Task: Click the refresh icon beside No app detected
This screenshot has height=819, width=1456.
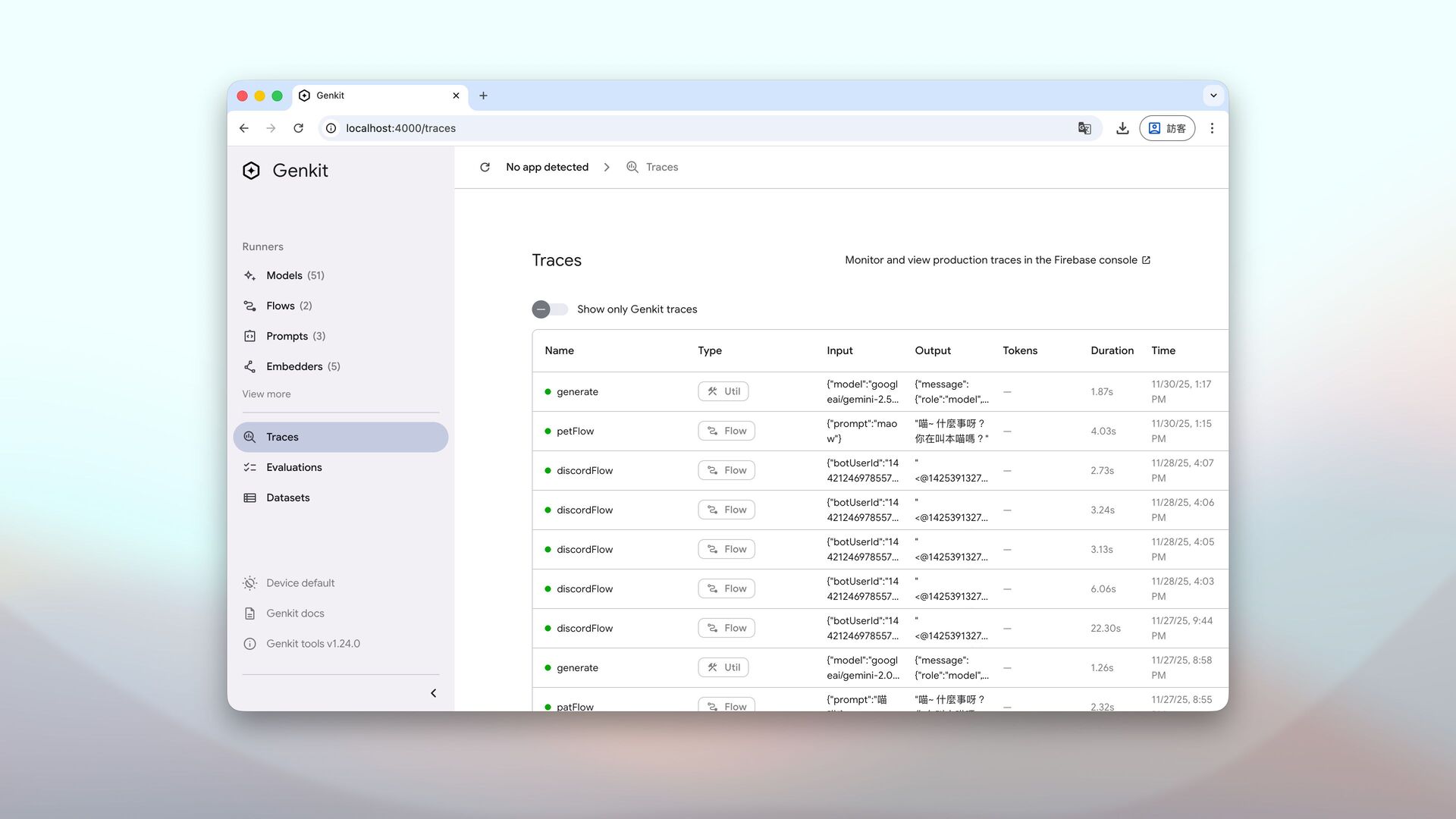Action: (485, 167)
